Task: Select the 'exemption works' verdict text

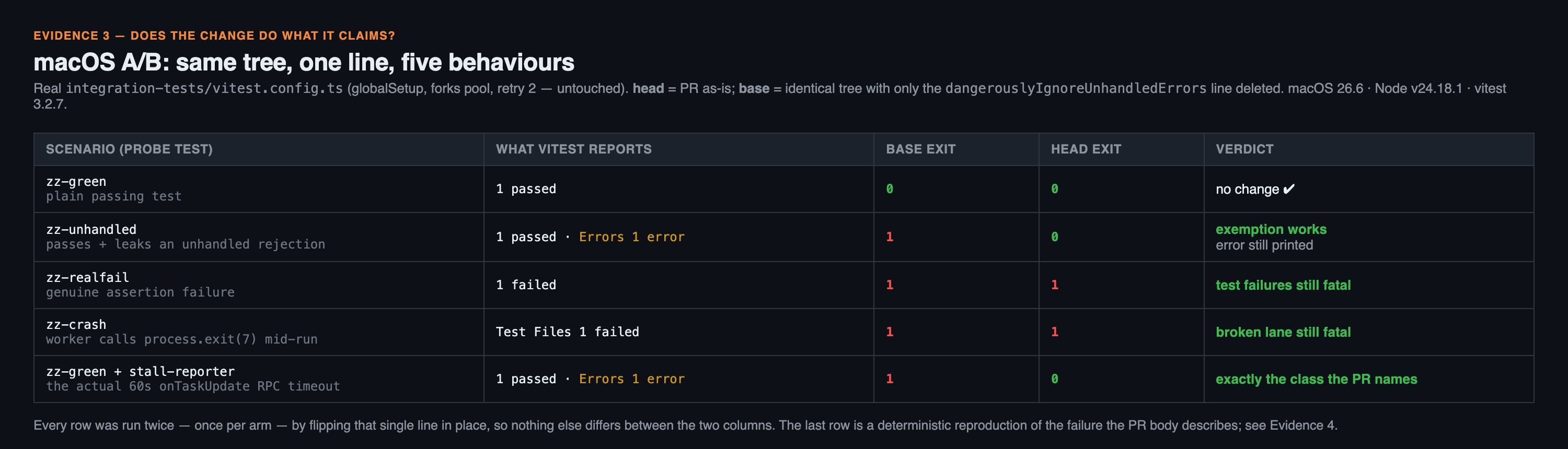Action: coord(1271,229)
